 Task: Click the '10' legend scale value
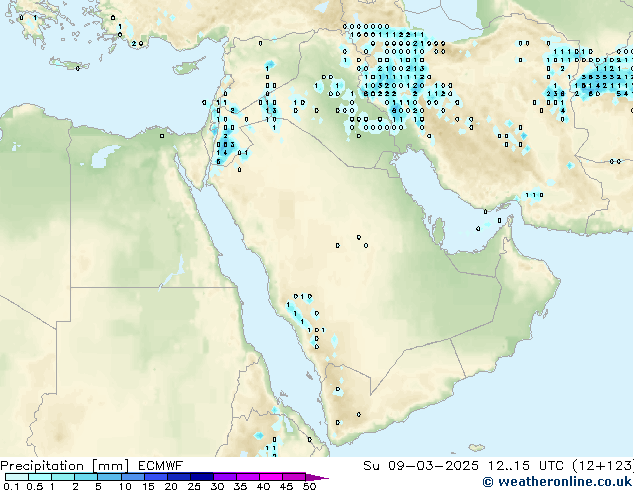125,486
